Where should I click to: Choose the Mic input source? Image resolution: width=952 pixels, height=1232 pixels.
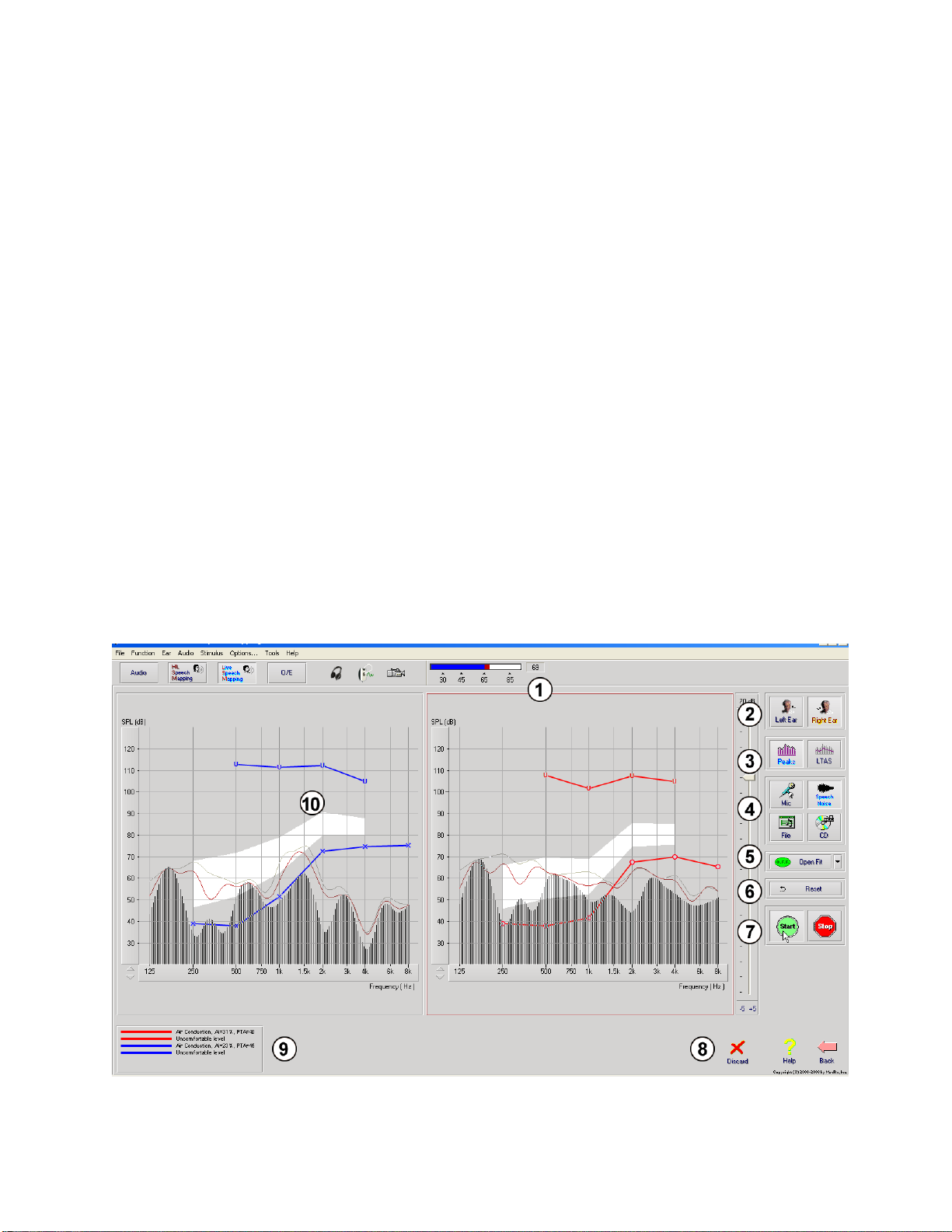tap(786, 794)
